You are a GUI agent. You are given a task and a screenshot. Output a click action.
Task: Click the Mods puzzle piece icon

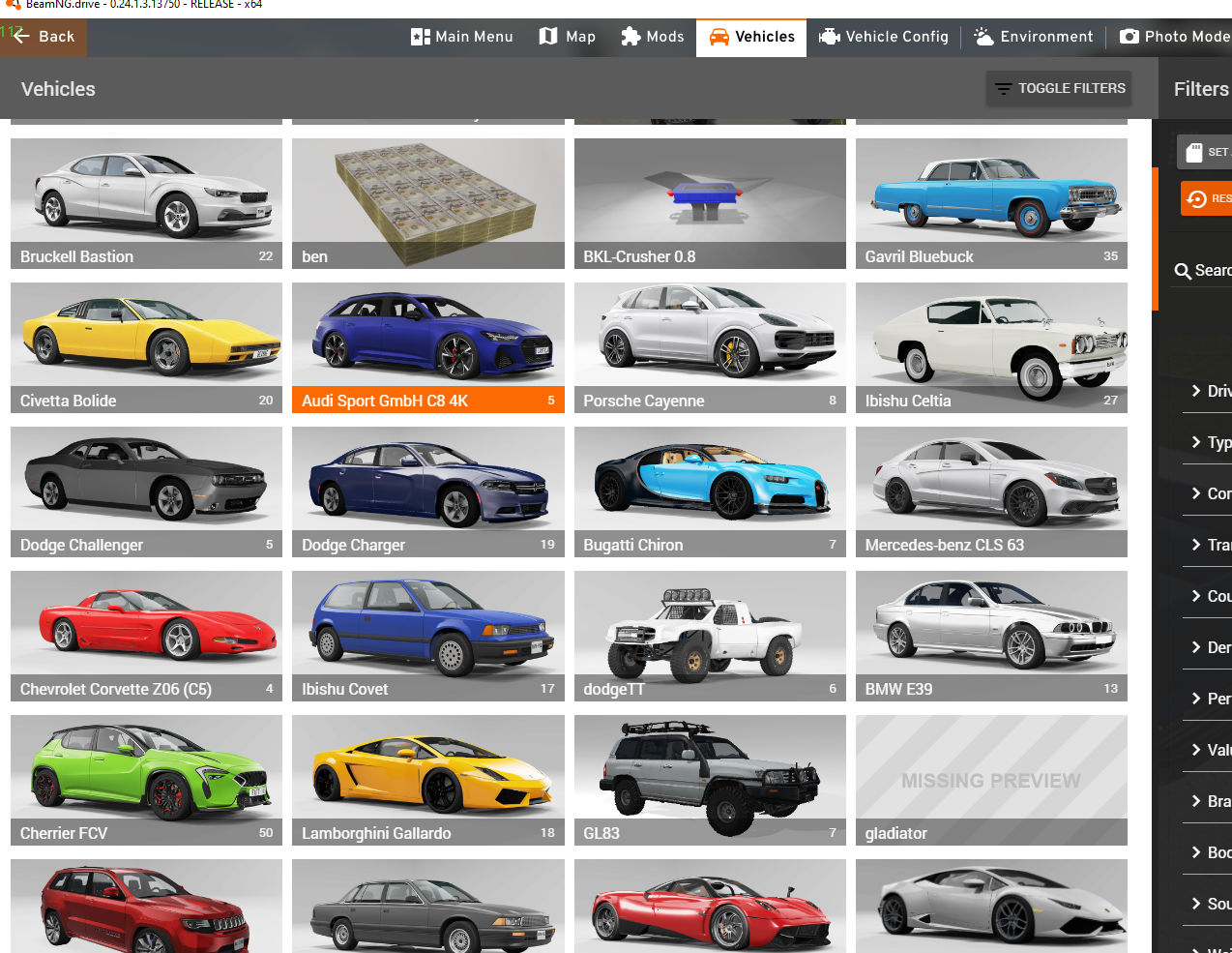click(631, 37)
